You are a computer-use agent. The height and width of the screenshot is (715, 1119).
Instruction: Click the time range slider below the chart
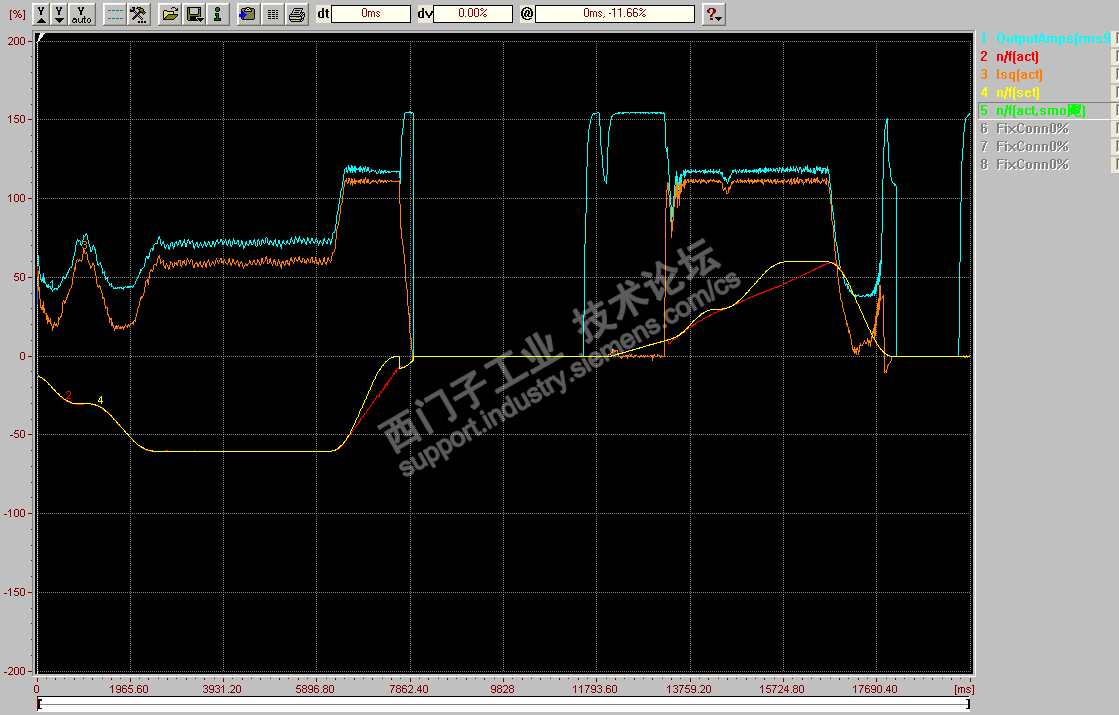(x=504, y=704)
